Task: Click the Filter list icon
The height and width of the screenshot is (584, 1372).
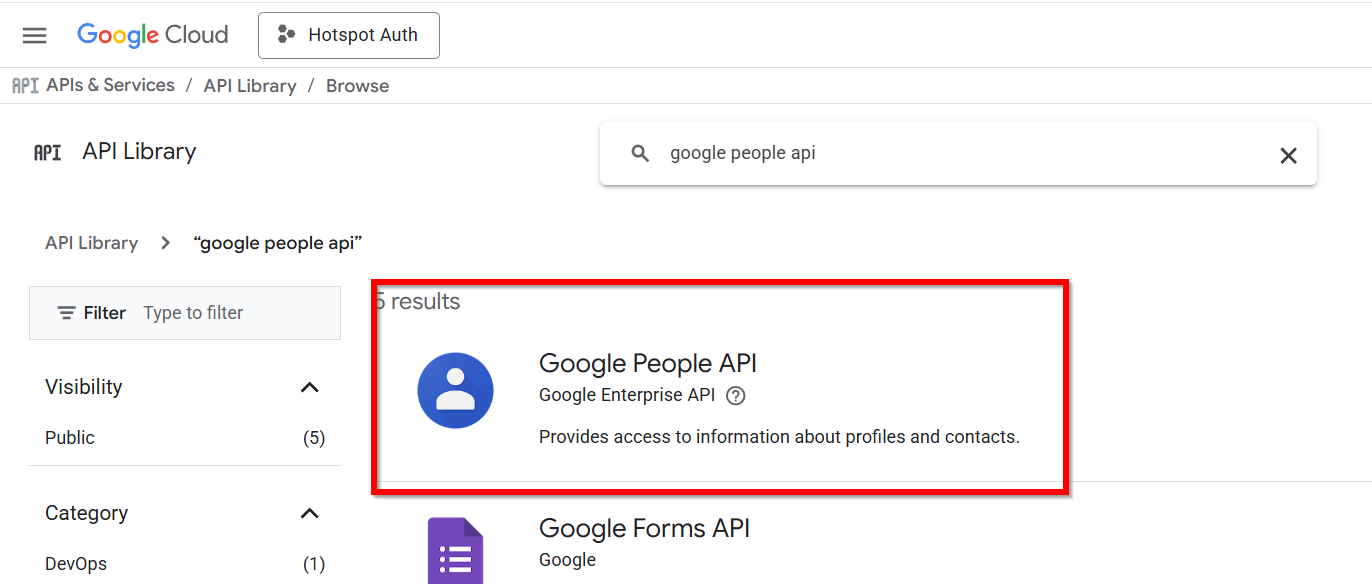Action: click(67, 313)
